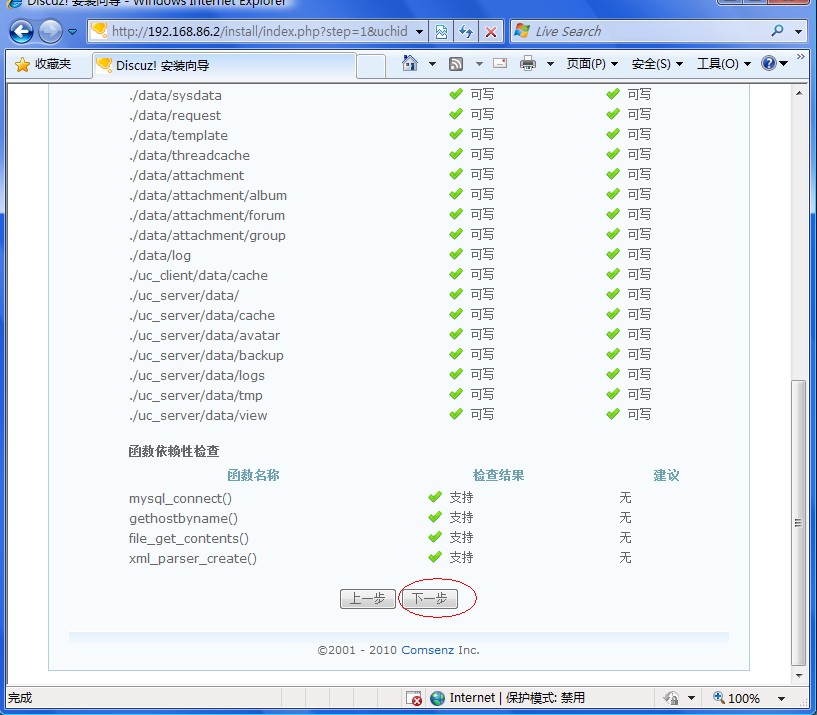This screenshot has height=715, width=817.
Task: Click the zoom magnifier 100% button
Action: pos(736,698)
